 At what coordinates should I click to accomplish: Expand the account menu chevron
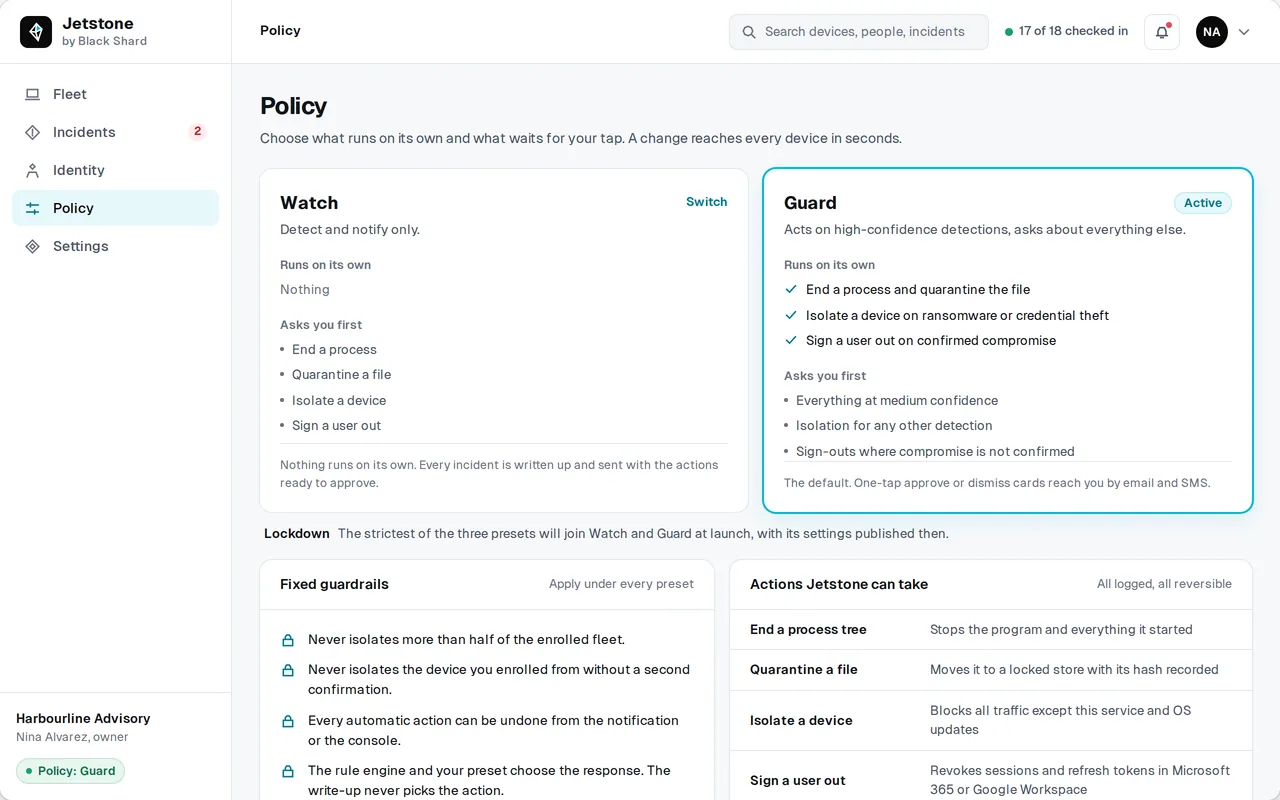(x=1244, y=32)
